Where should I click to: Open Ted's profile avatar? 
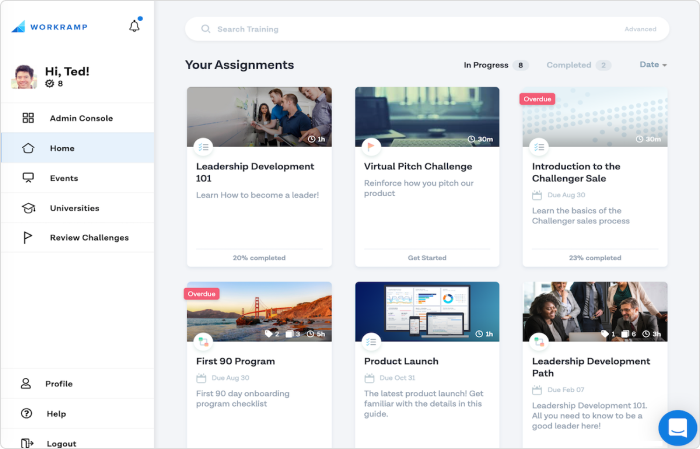pos(24,77)
